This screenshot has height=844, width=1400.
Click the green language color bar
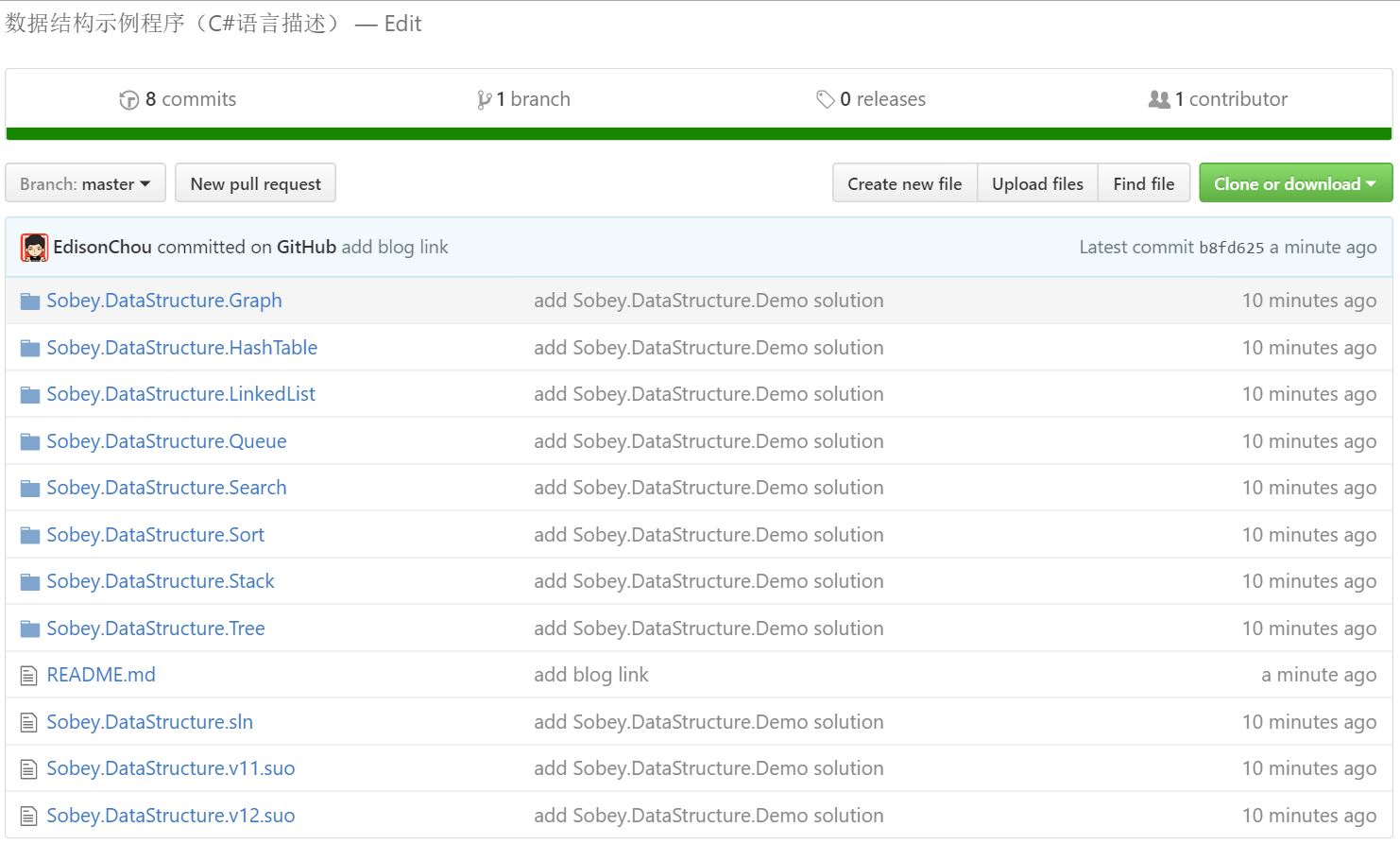point(699,134)
